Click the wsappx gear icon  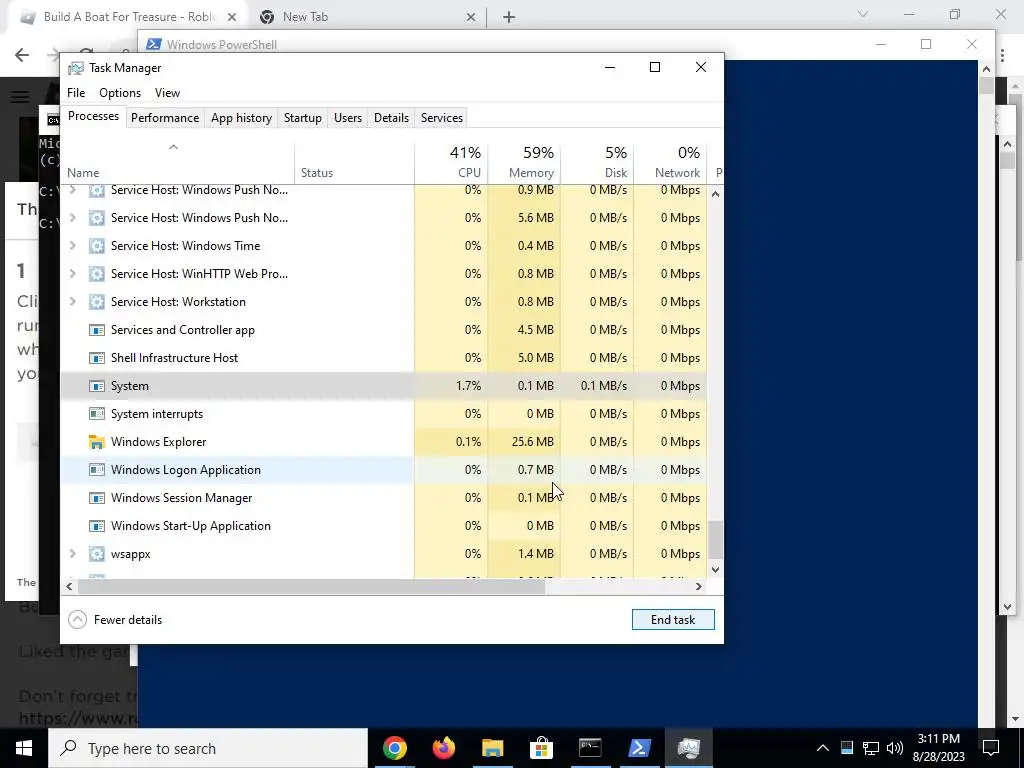click(97, 554)
